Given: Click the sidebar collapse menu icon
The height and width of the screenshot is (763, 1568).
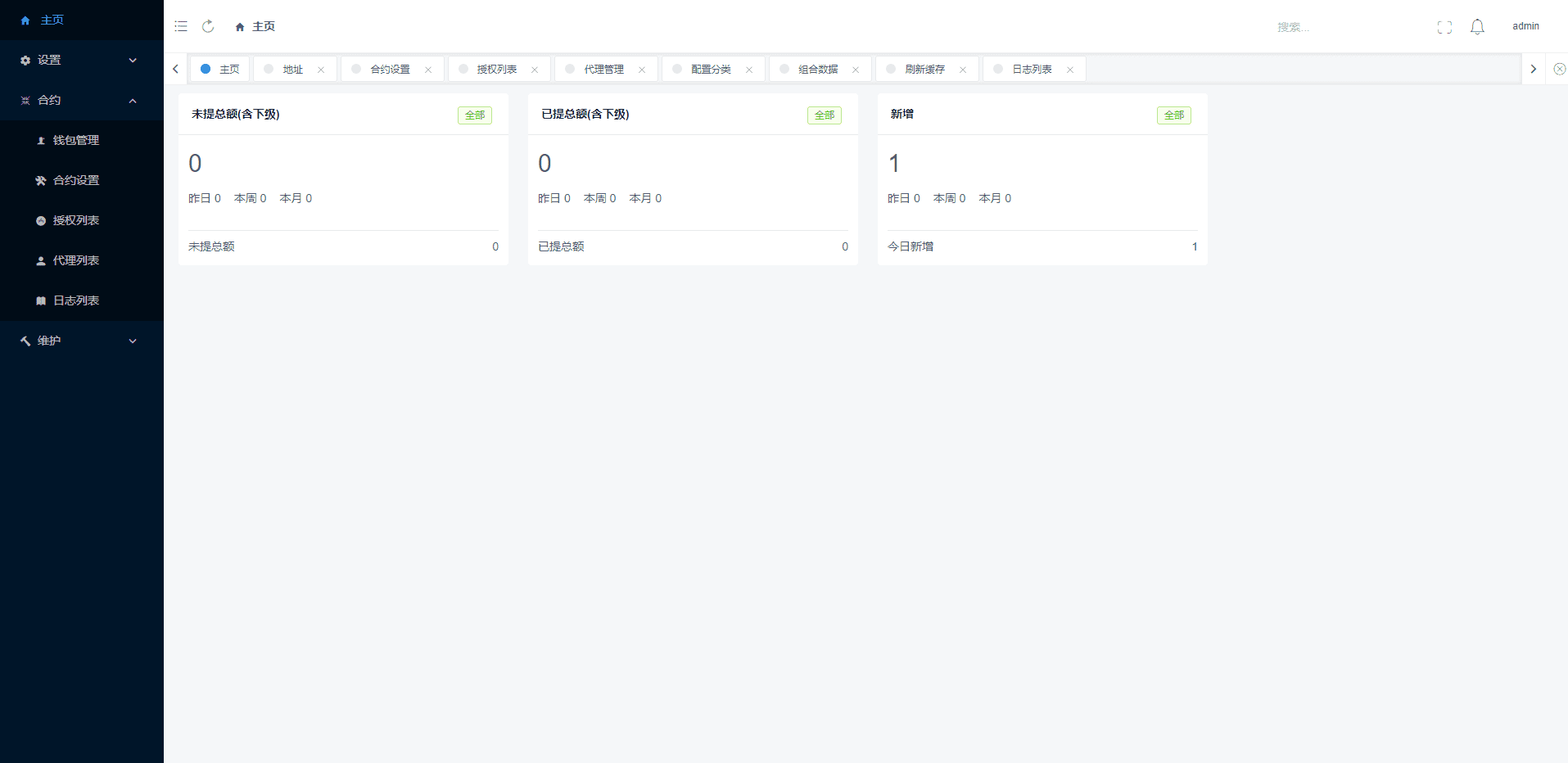Looking at the screenshot, I should click(x=181, y=26).
